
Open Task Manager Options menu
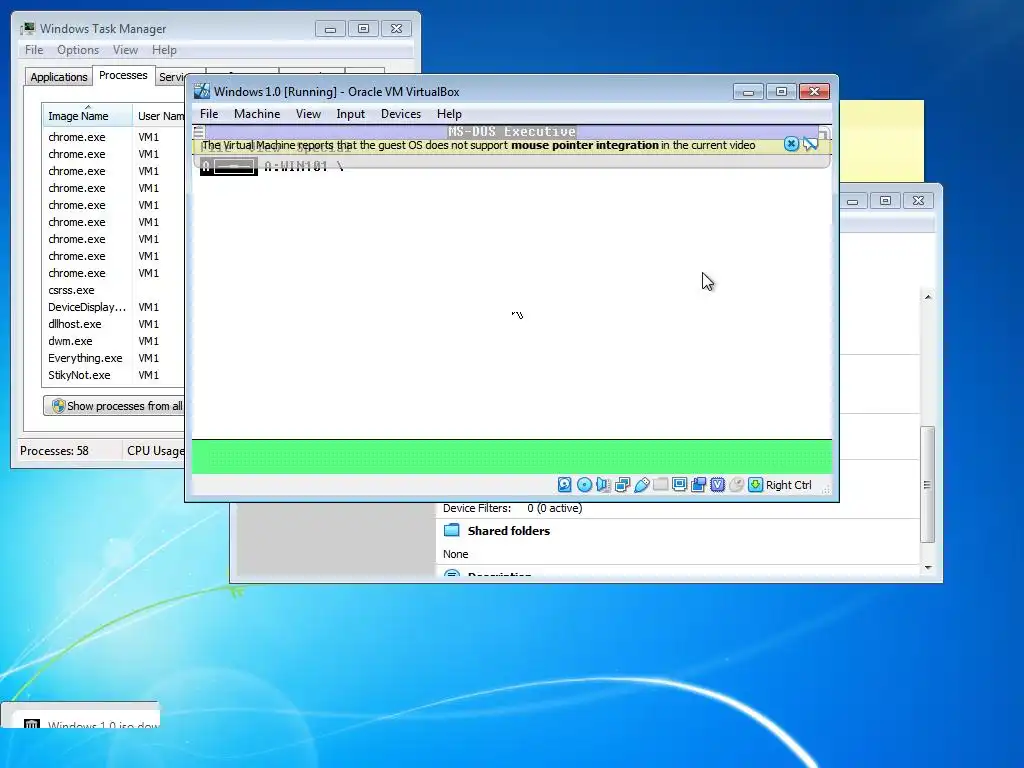(78, 50)
